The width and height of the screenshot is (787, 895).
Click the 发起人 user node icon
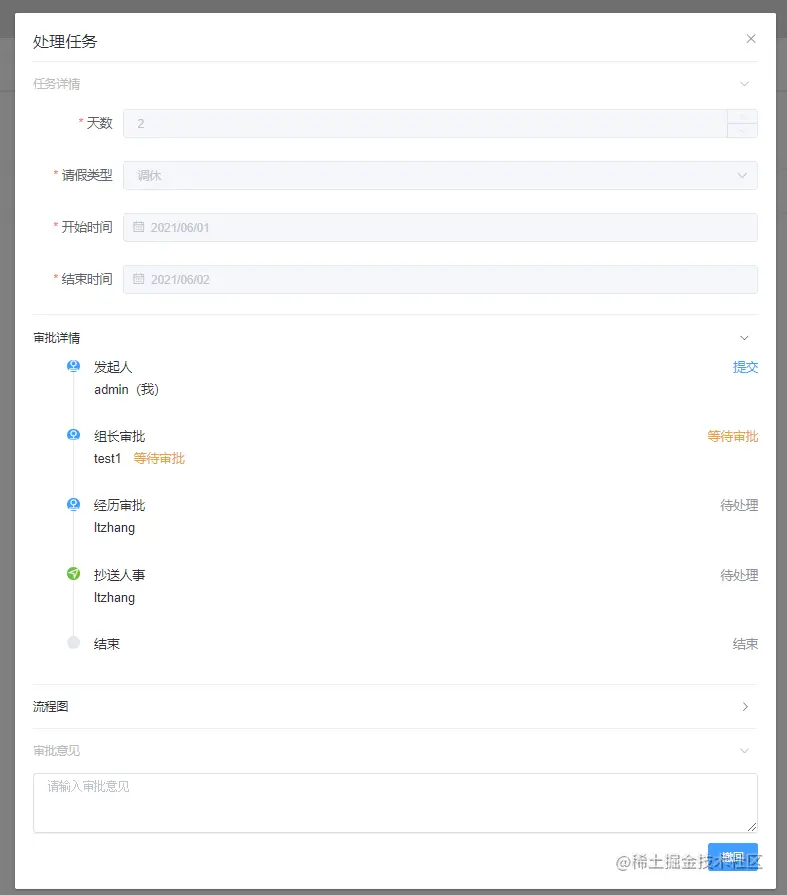74,366
